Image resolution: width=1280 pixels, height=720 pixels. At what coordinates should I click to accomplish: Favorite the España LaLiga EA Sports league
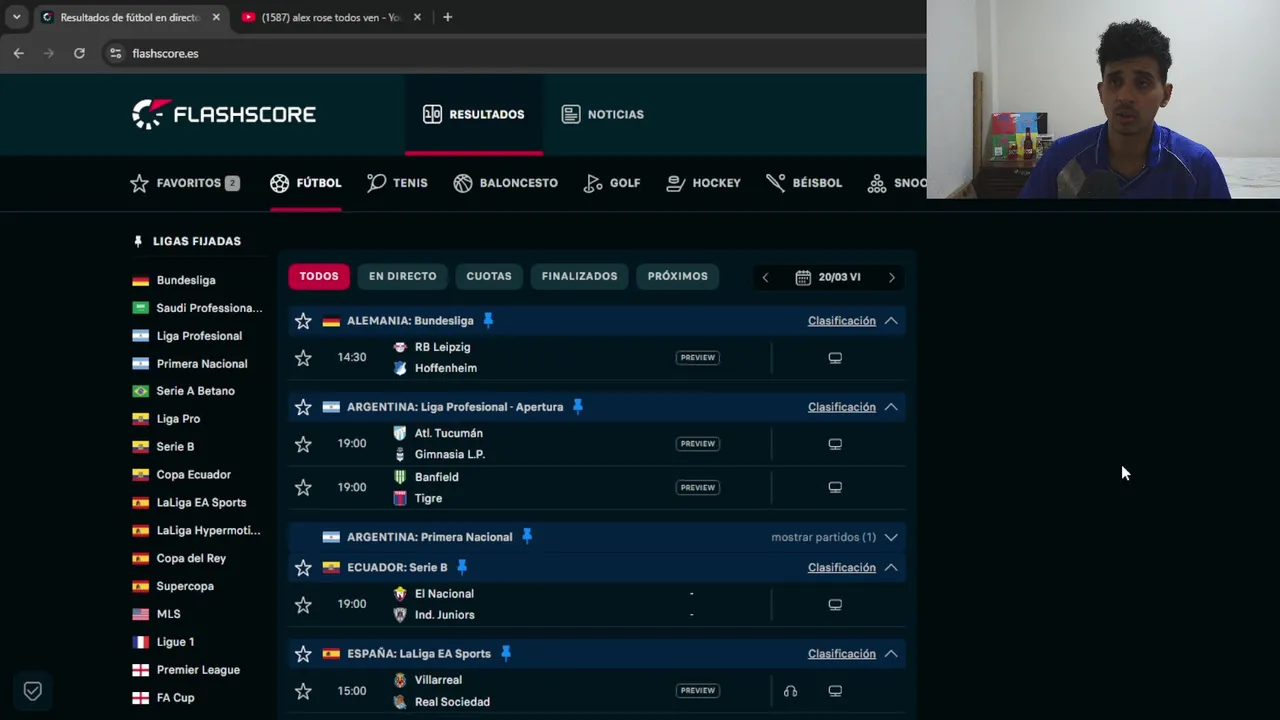coord(303,654)
